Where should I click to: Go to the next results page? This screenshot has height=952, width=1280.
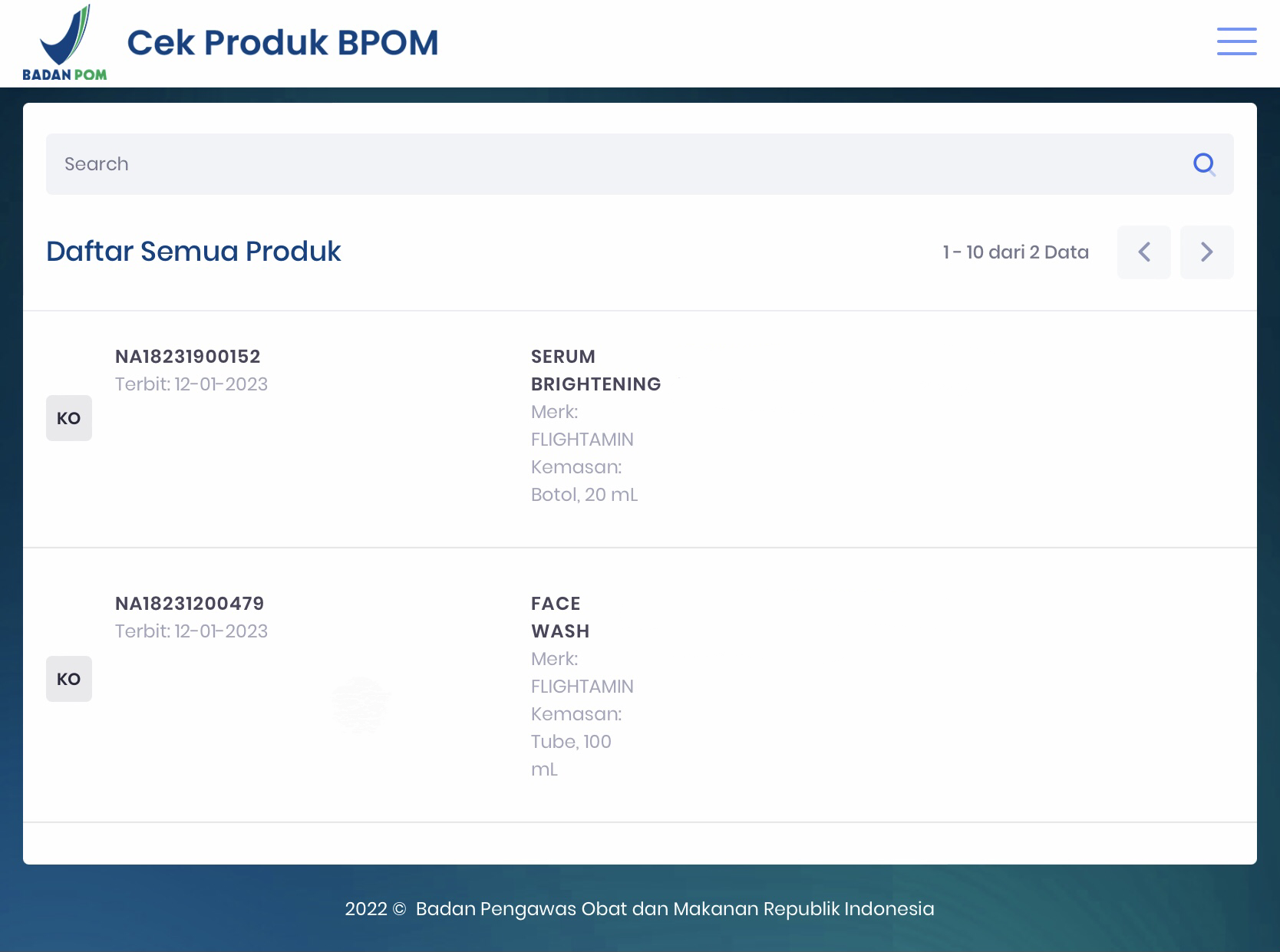[x=1206, y=252]
